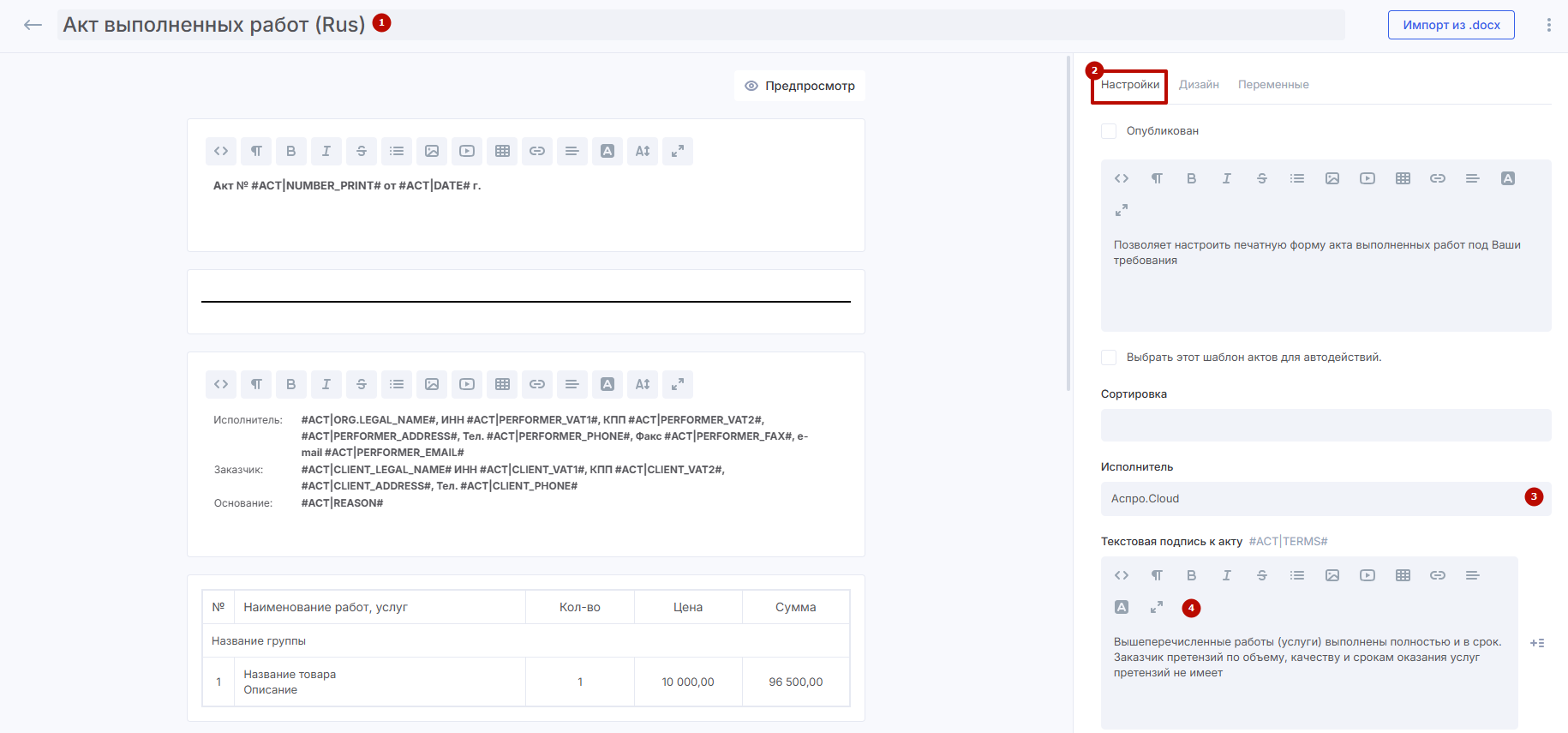Enable the Опубликован checkbox
Image resolution: width=1568 pixels, height=733 pixels.
(x=1109, y=131)
